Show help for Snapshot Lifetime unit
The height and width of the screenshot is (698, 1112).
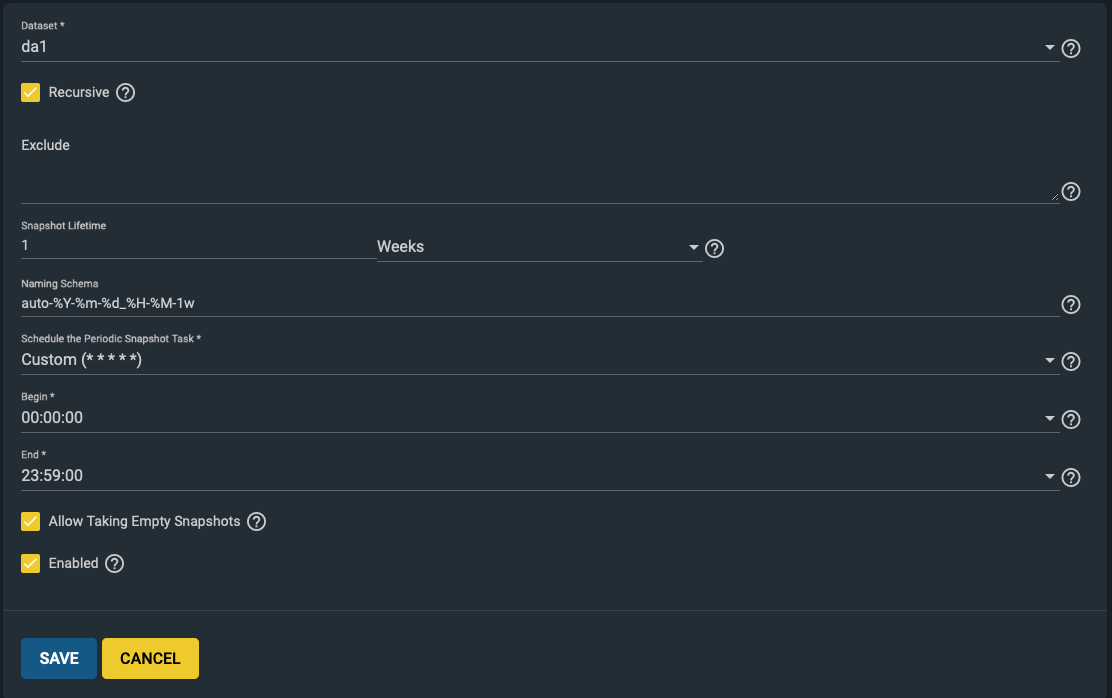[714, 248]
